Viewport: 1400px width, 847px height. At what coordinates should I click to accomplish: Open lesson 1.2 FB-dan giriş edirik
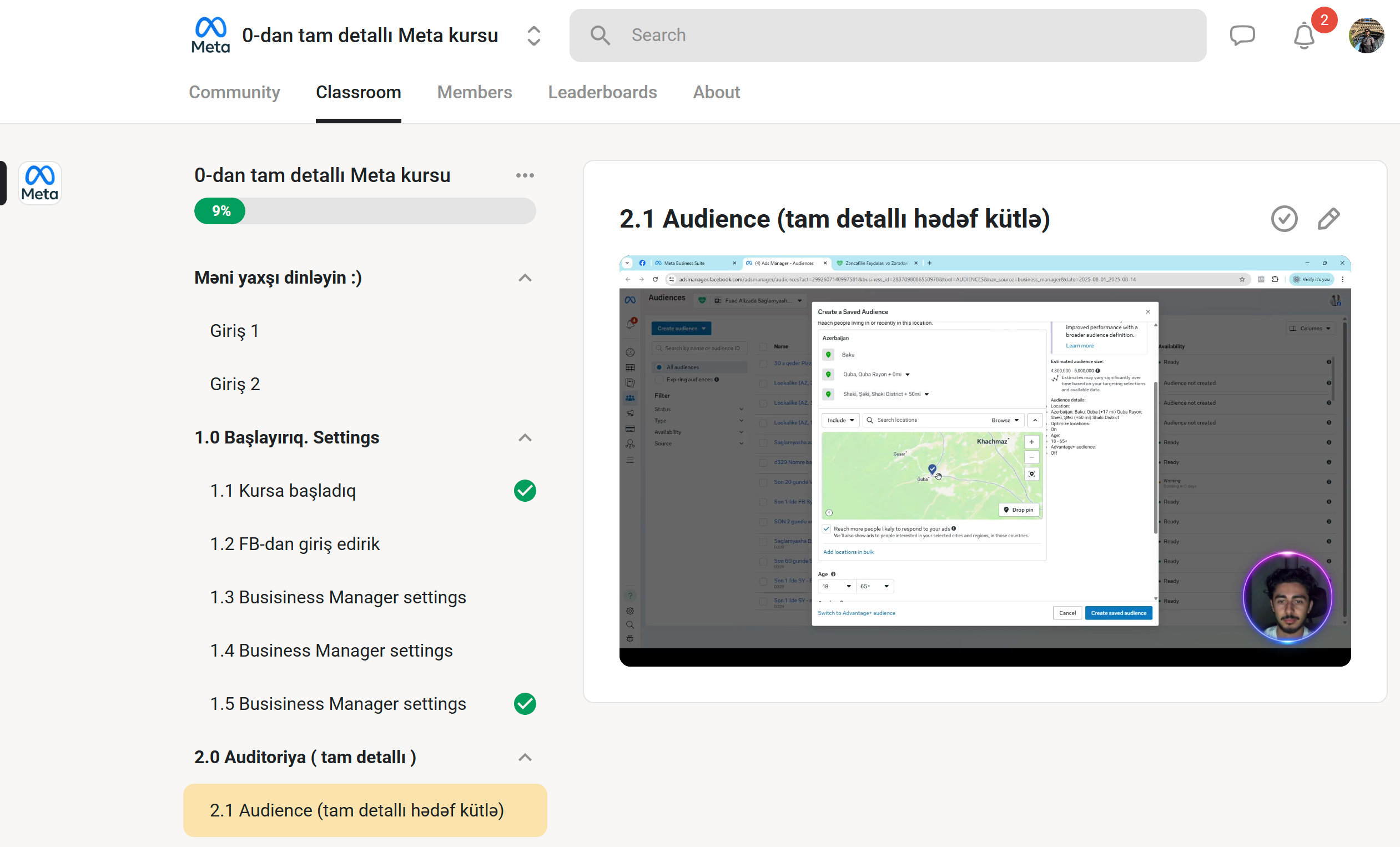point(294,543)
